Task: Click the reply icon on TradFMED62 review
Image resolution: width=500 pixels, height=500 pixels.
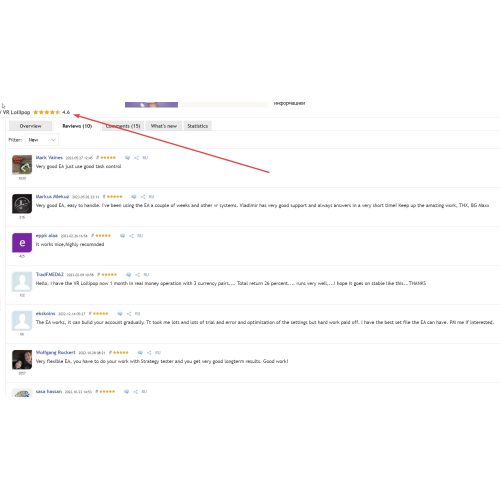Action: (x=128, y=275)
